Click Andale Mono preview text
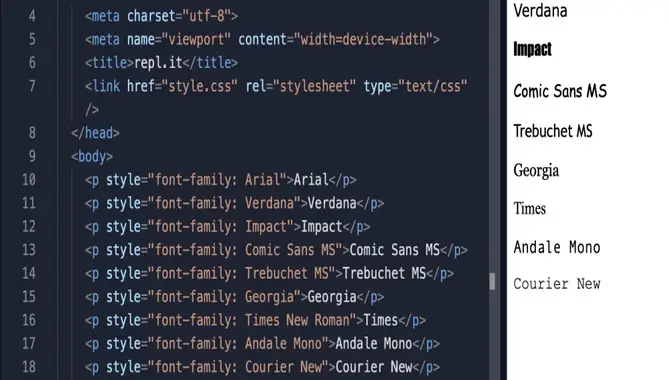This screenshot has width=670, height=380. coord(557,247)
